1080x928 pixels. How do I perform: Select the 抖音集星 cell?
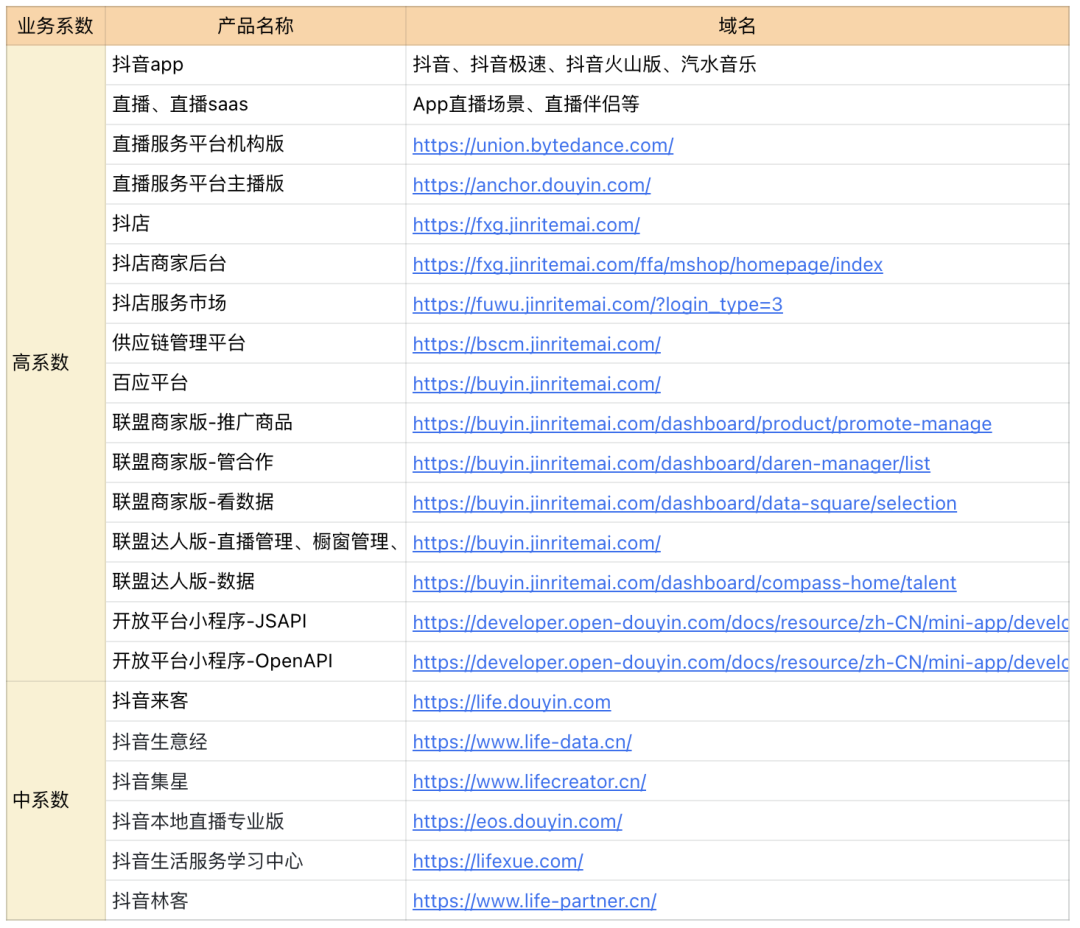(x=256, y=781)
